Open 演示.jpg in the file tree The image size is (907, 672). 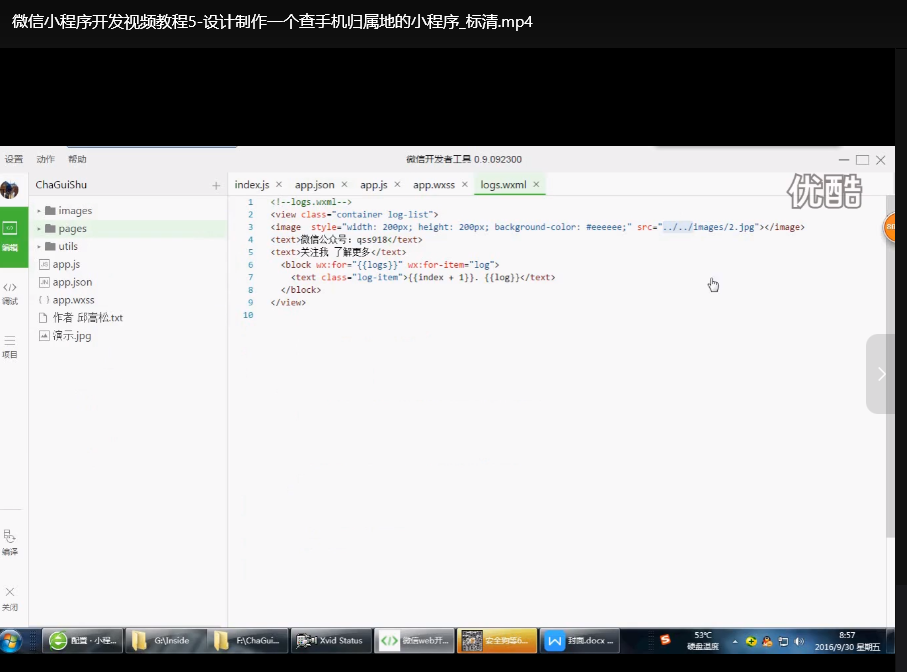(72, 335)
